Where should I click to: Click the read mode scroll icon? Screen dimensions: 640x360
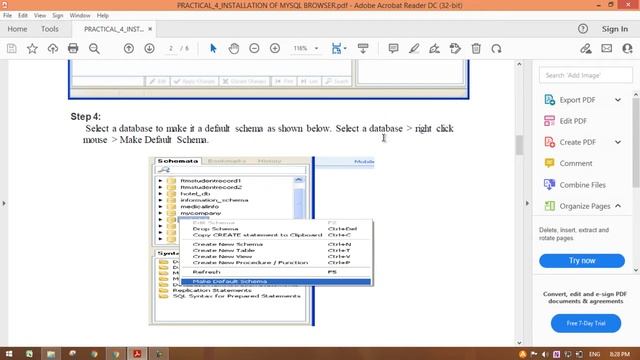363,49
